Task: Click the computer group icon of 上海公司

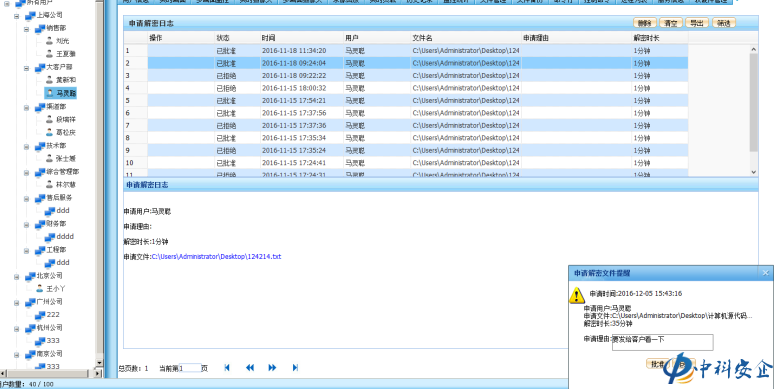Action: coord(30,16)
